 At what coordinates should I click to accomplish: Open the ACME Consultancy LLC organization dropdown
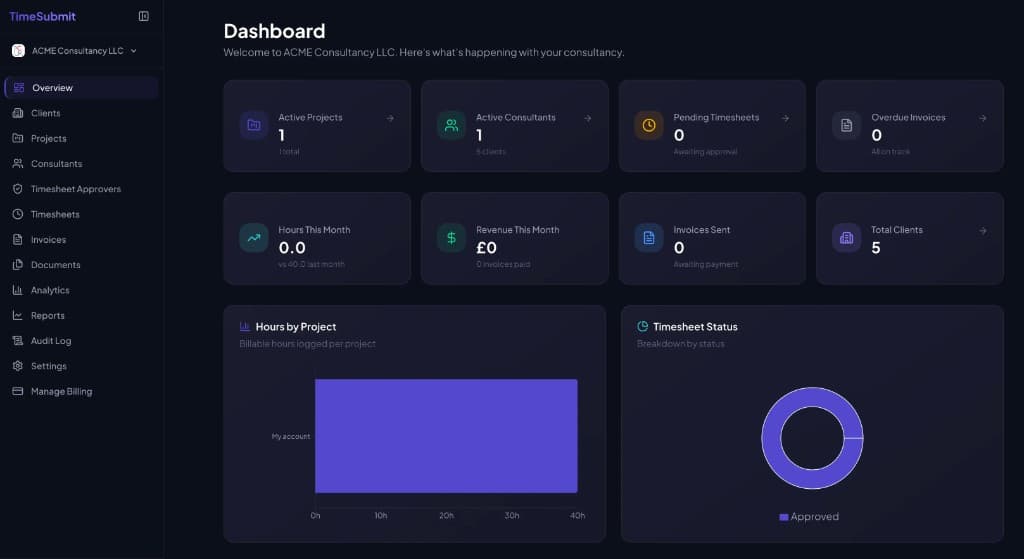tap(74, 51)
